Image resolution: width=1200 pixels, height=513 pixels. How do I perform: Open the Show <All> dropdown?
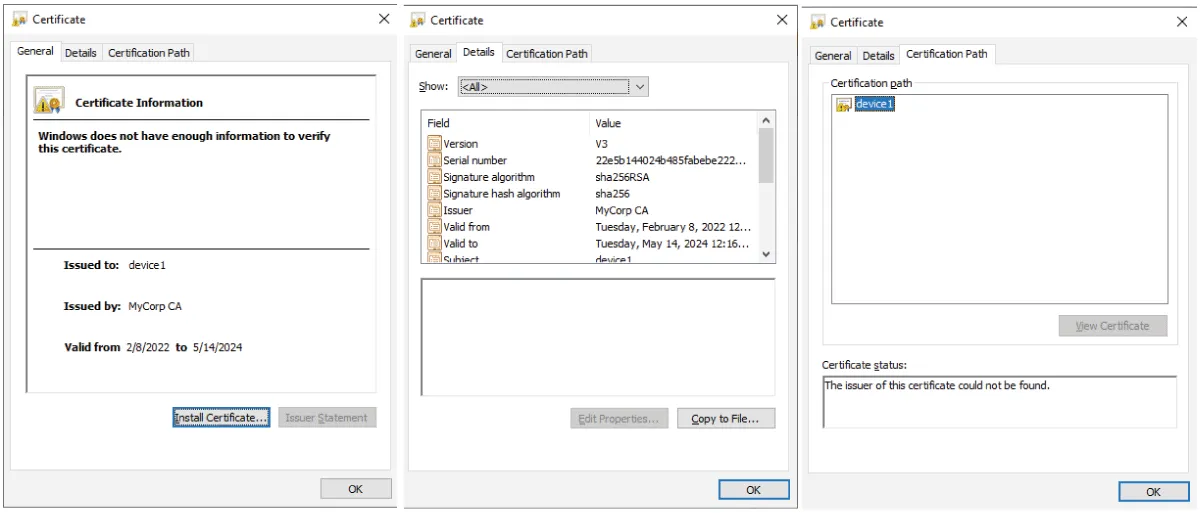click(553, 87)
